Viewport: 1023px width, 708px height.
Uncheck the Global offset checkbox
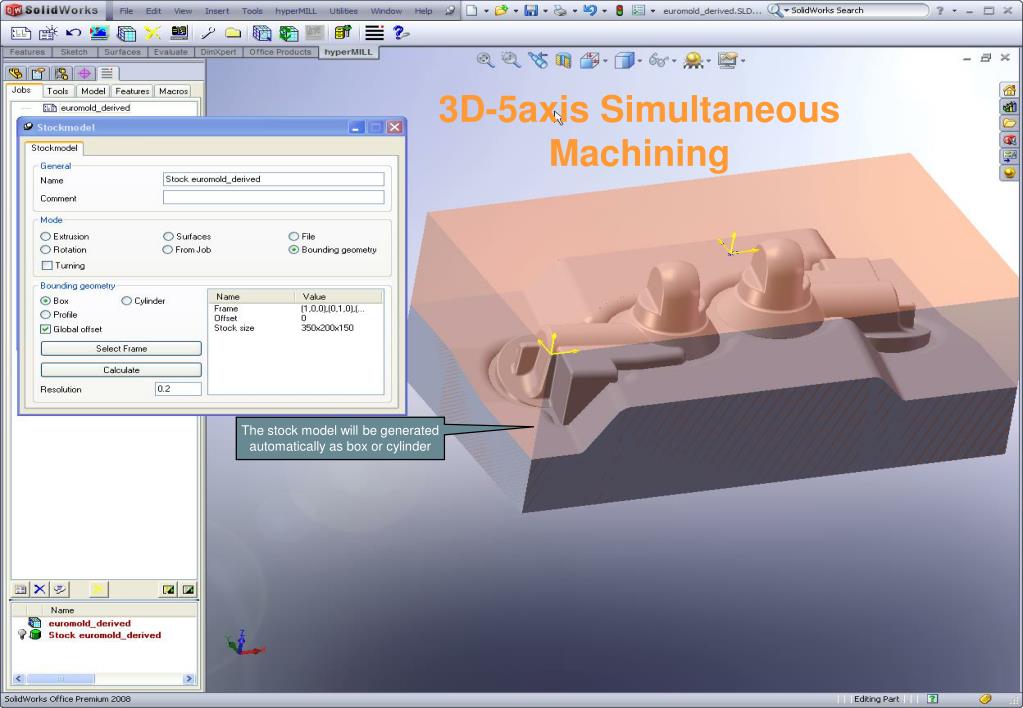(x=46, y=329)
